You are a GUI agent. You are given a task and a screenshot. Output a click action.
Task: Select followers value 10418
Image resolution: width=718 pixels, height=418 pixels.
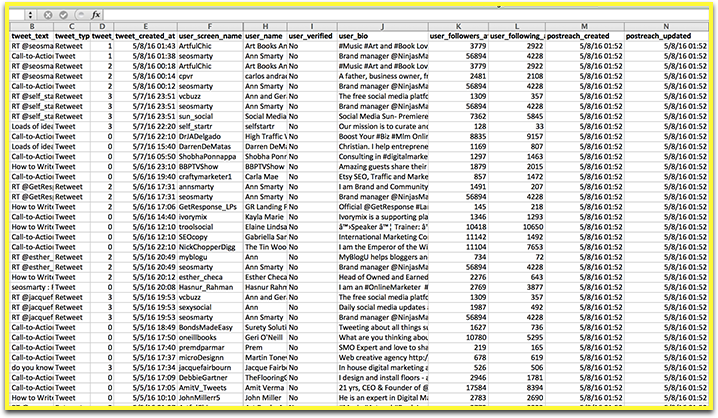click(x=458, y=227)
